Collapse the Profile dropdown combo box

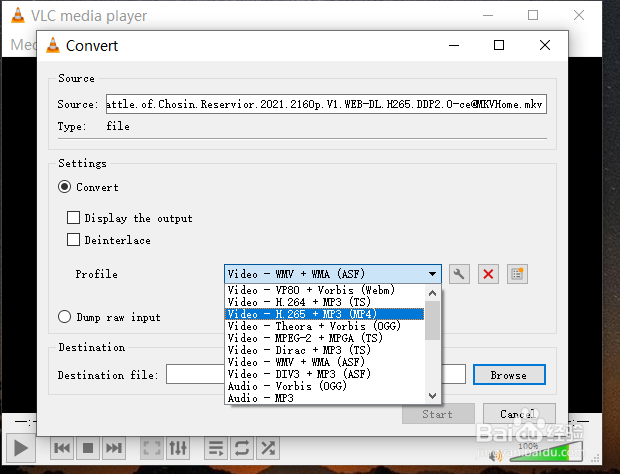[333, 274]
